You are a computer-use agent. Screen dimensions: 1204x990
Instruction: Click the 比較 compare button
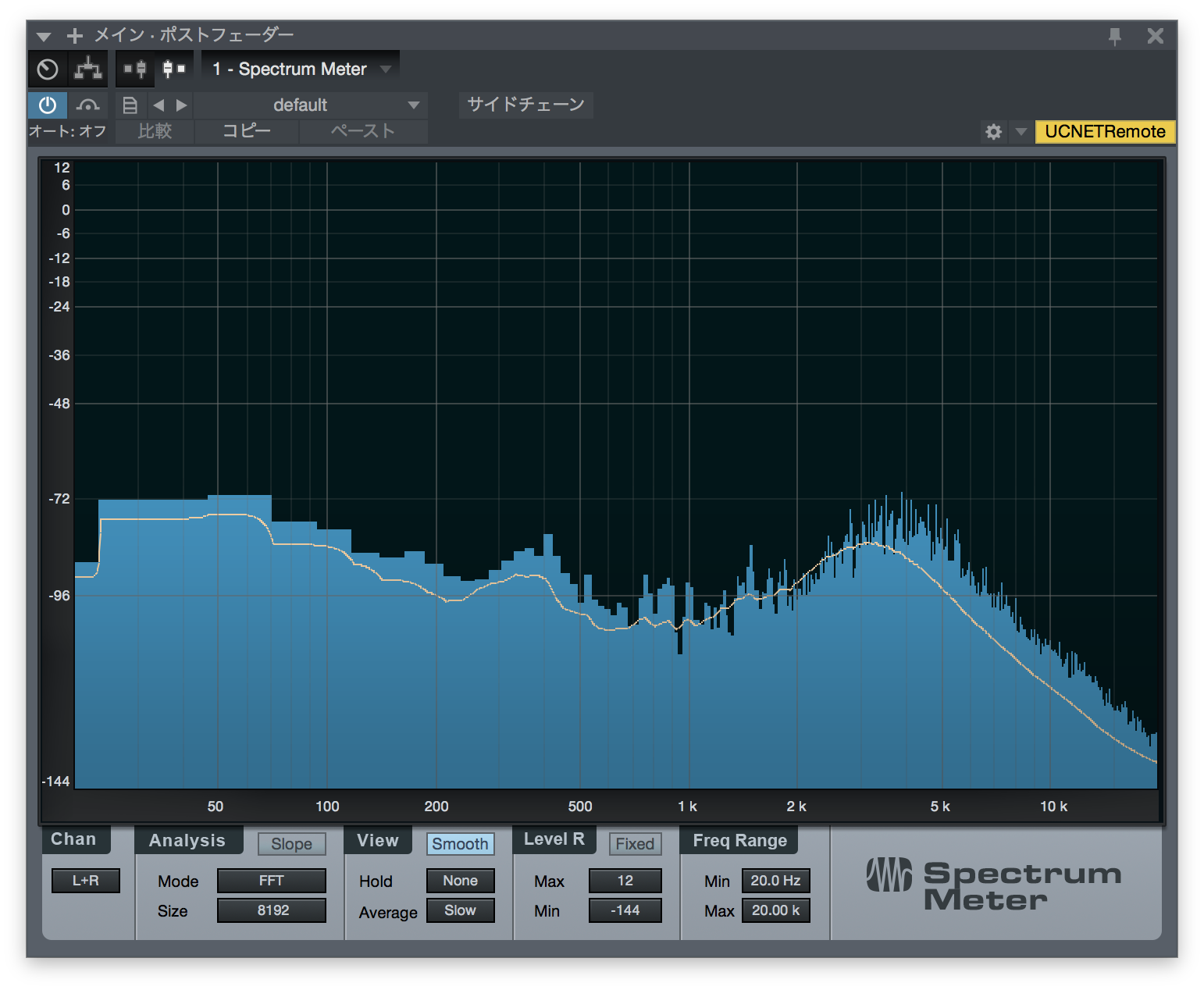tap(155, 131)
